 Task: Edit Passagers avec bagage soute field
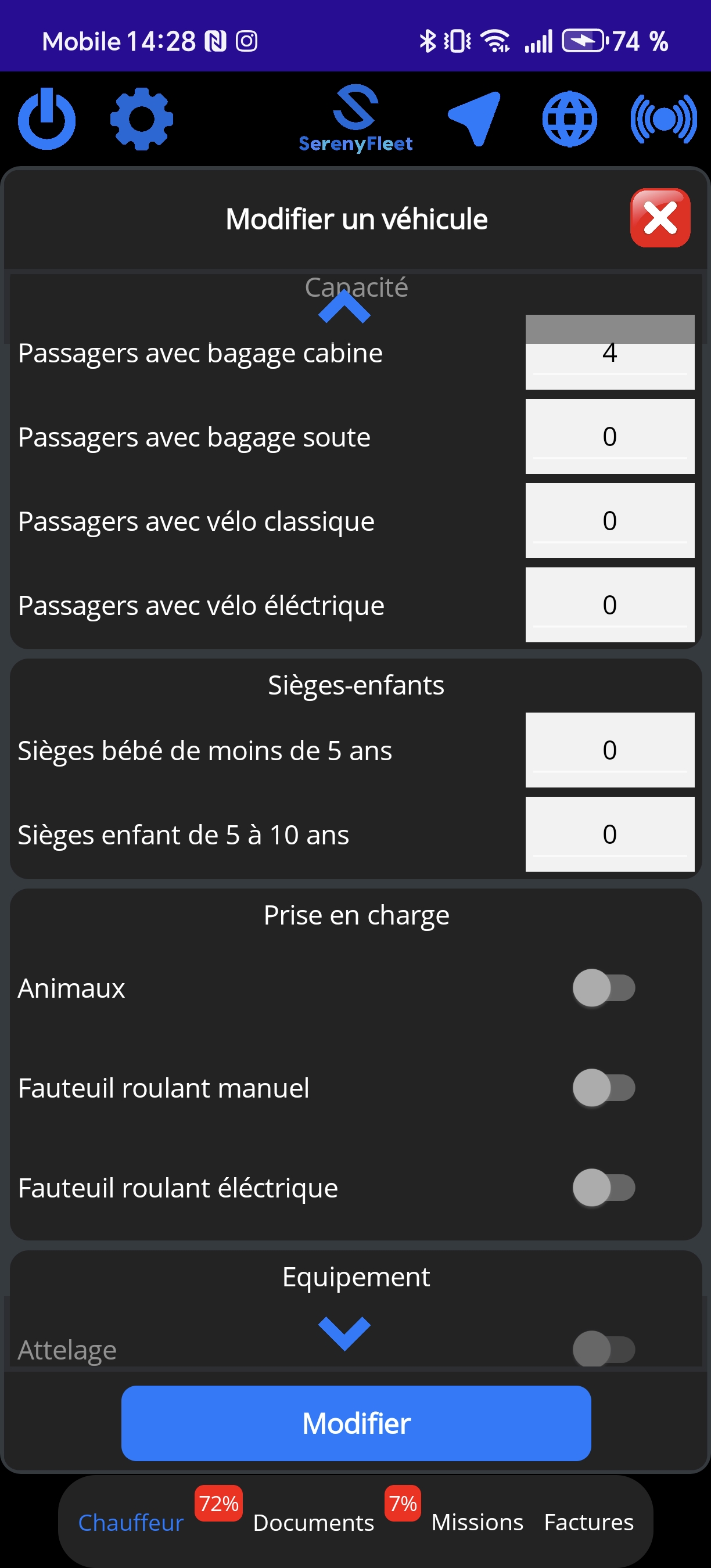(x=609, y=437)
